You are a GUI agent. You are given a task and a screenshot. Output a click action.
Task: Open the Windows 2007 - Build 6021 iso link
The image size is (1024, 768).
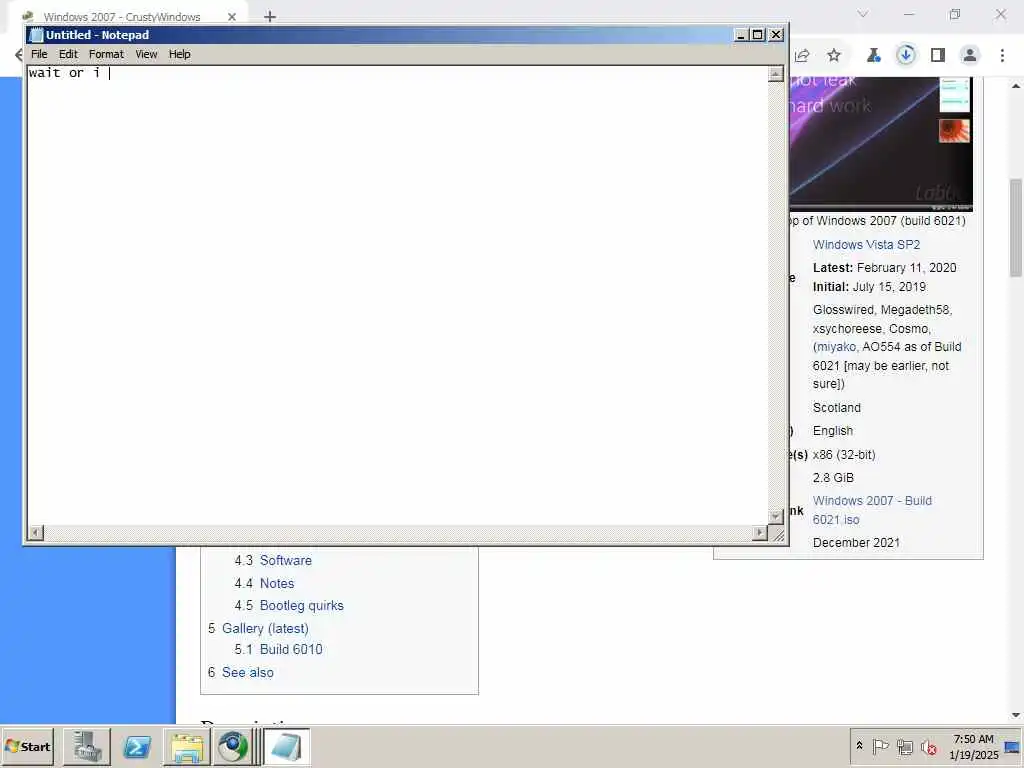coord(872,510)
